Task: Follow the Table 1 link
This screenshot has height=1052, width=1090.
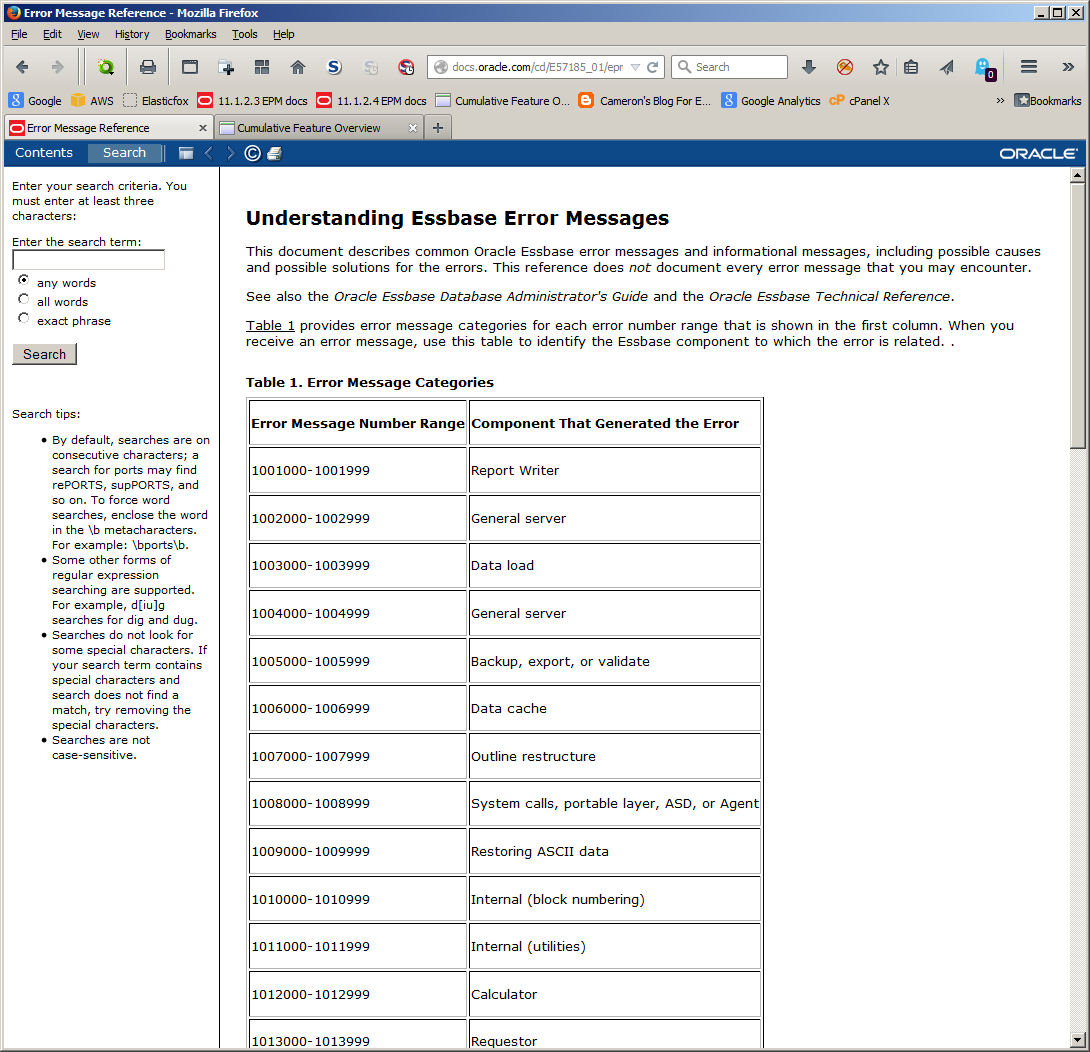Action: click(x=270, y=325)
